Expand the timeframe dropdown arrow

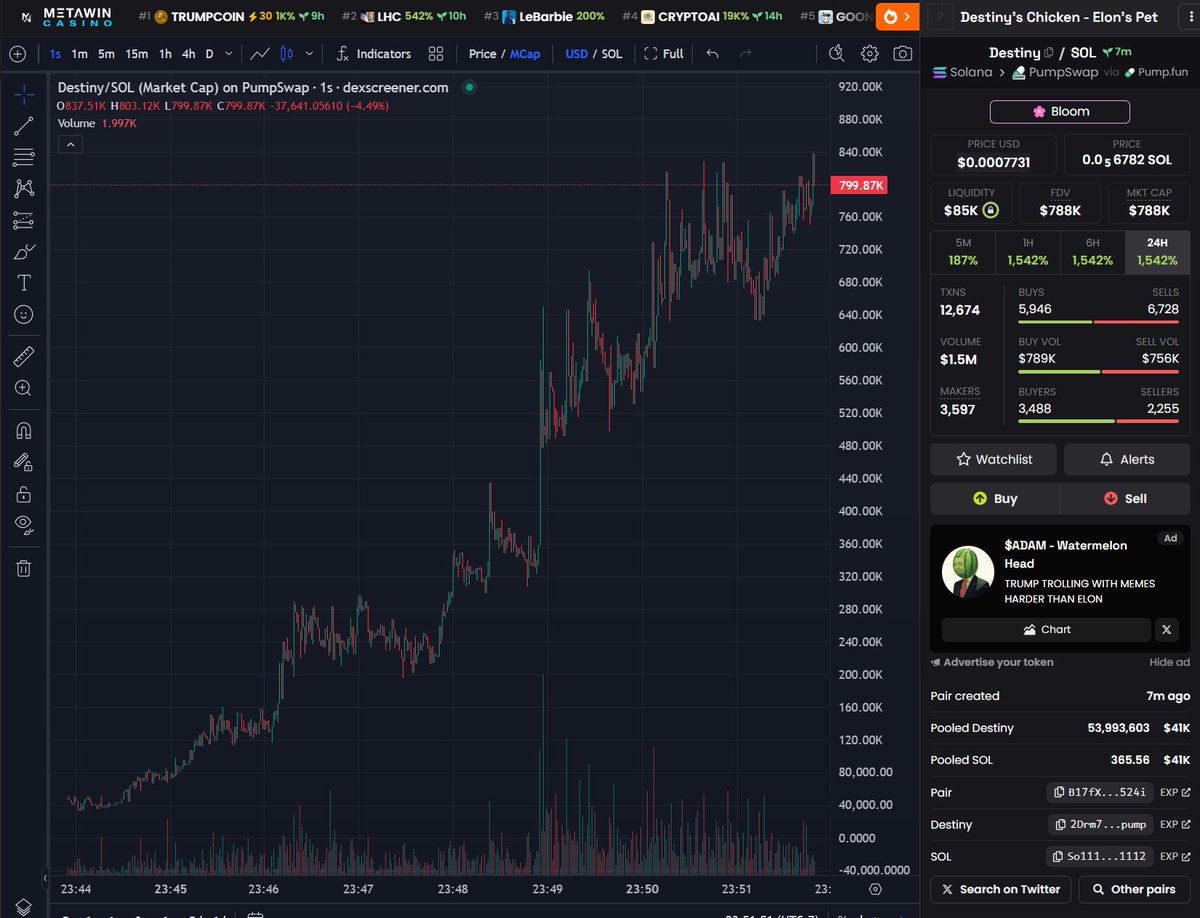230,54
